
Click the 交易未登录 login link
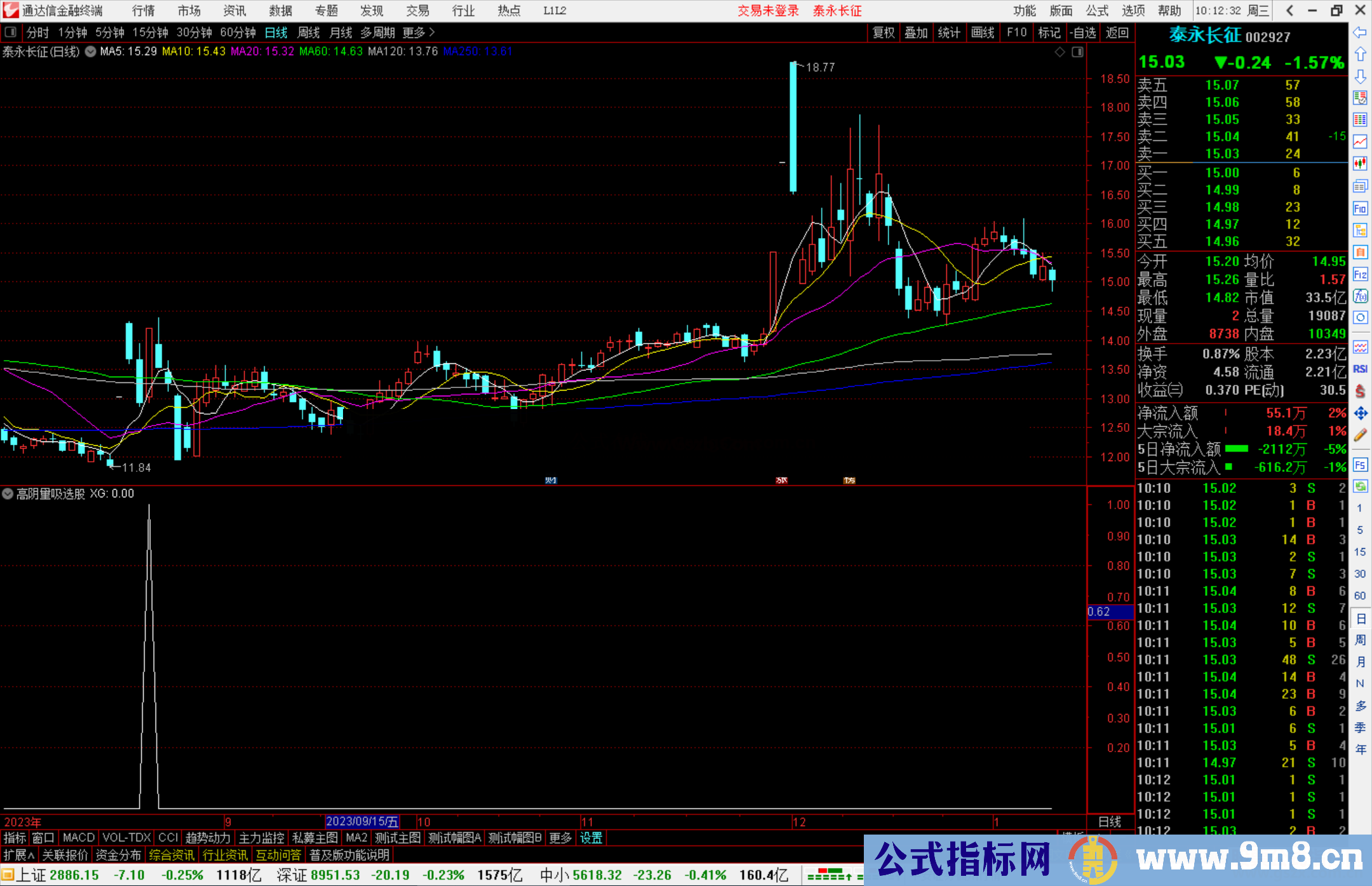coord(768,10)
